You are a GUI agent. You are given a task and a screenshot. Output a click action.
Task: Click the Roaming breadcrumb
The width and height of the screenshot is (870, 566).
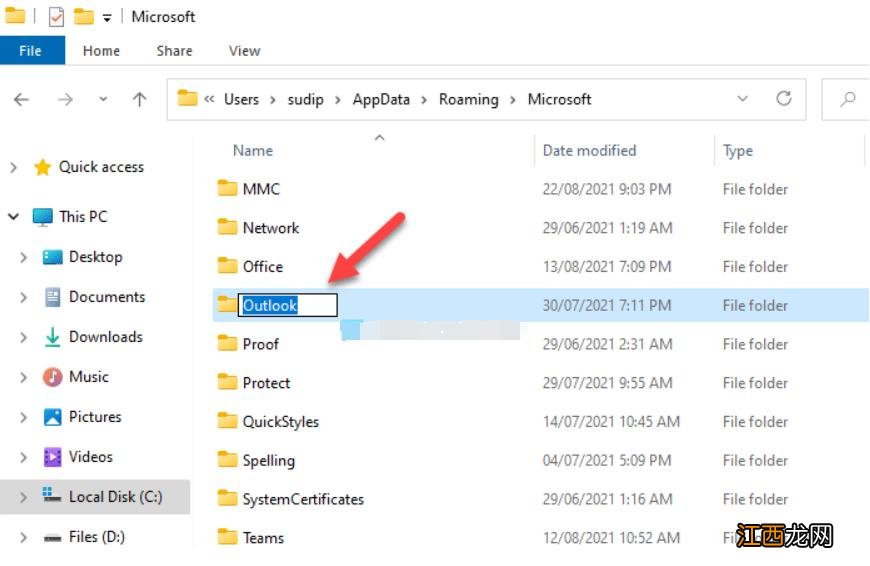[468, 99]
